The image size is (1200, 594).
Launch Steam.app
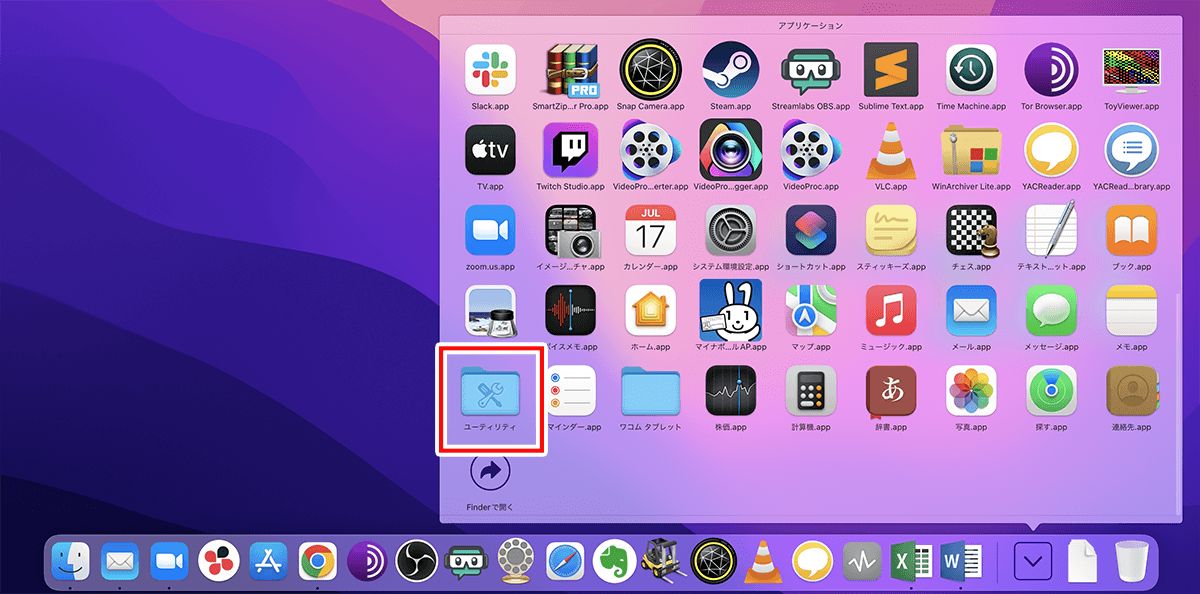(730, 70)
